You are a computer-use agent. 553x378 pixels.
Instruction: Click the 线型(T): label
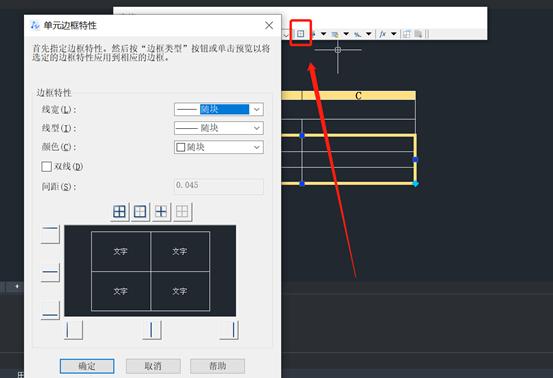pos(59,128)
